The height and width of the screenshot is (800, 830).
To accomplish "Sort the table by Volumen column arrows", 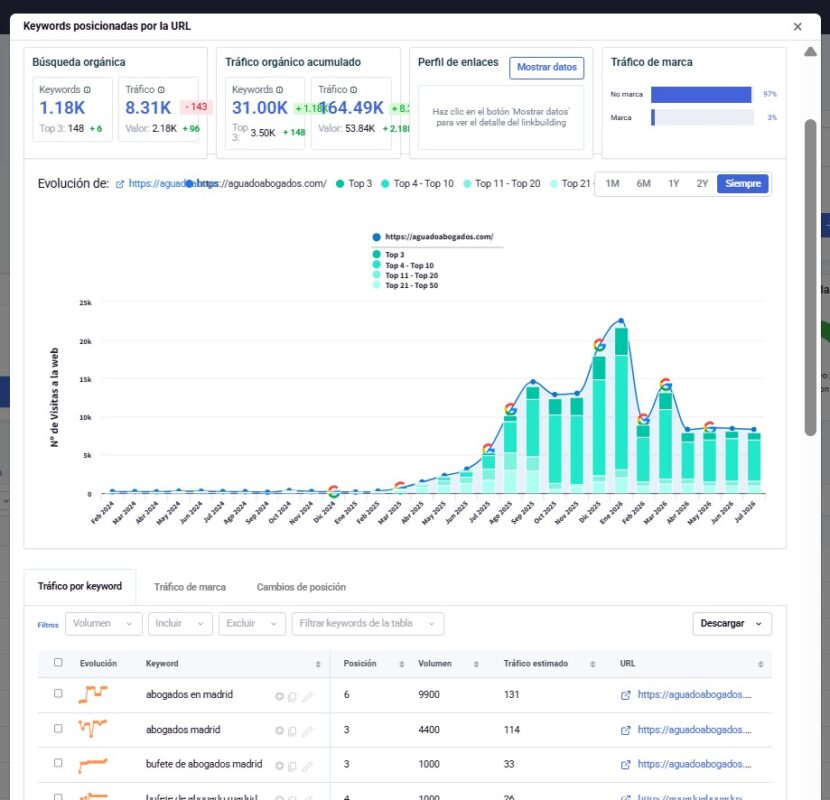I will (x=476, y=664).
